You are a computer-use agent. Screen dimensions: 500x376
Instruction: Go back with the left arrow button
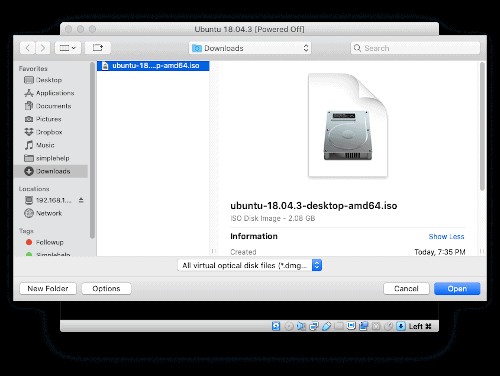[x=28, y=48]
